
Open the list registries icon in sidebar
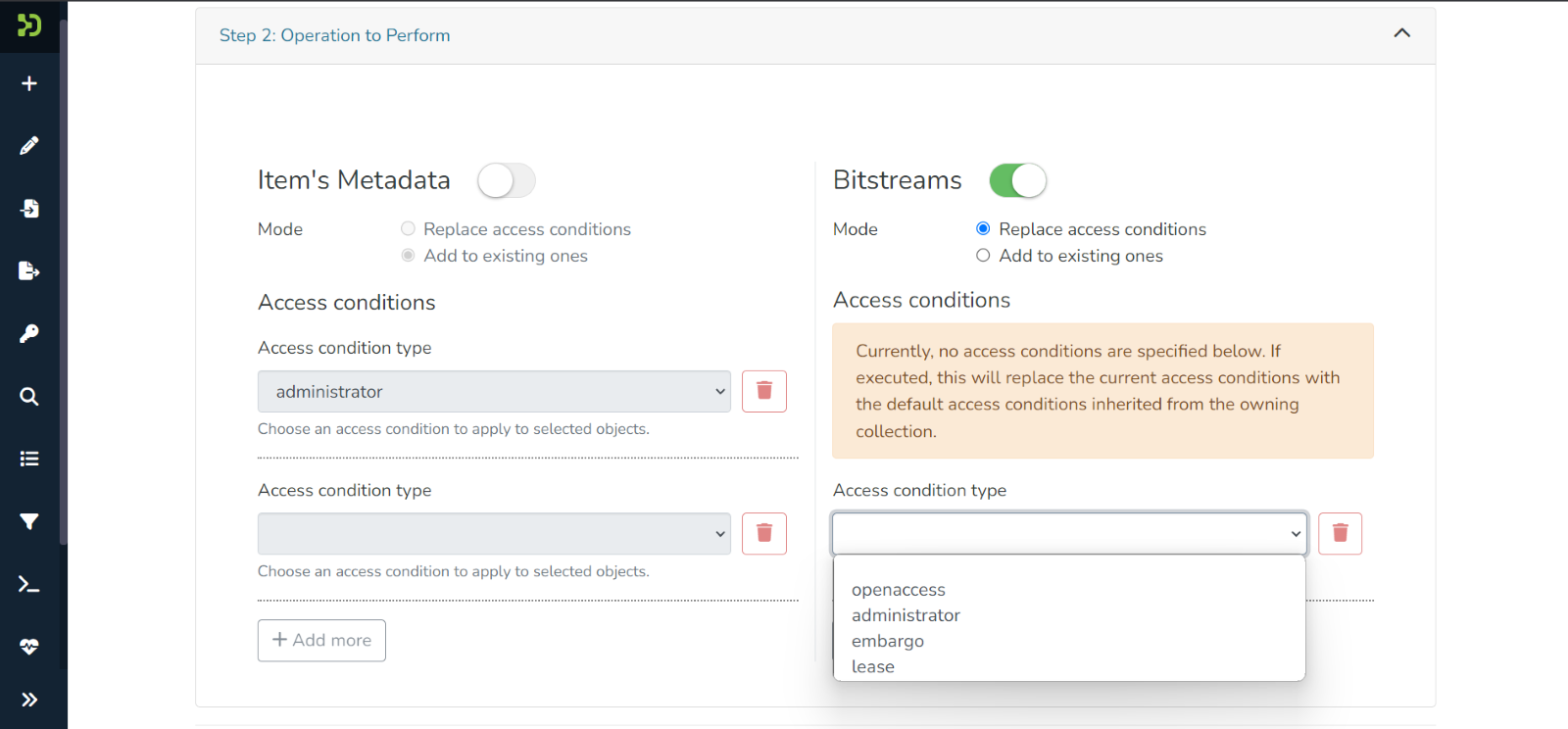click(29, 459)
